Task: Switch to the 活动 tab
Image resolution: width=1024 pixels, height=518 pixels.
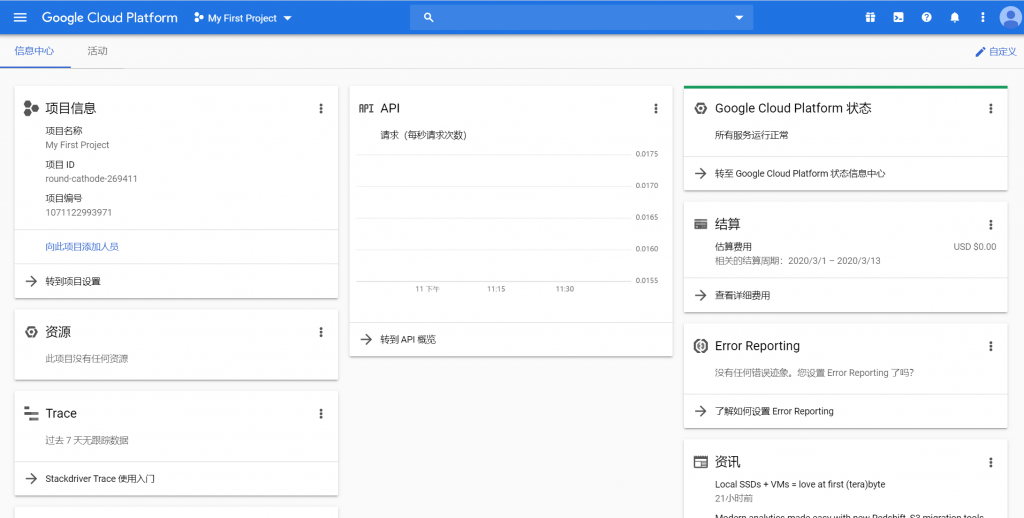Action: [97, 51]
